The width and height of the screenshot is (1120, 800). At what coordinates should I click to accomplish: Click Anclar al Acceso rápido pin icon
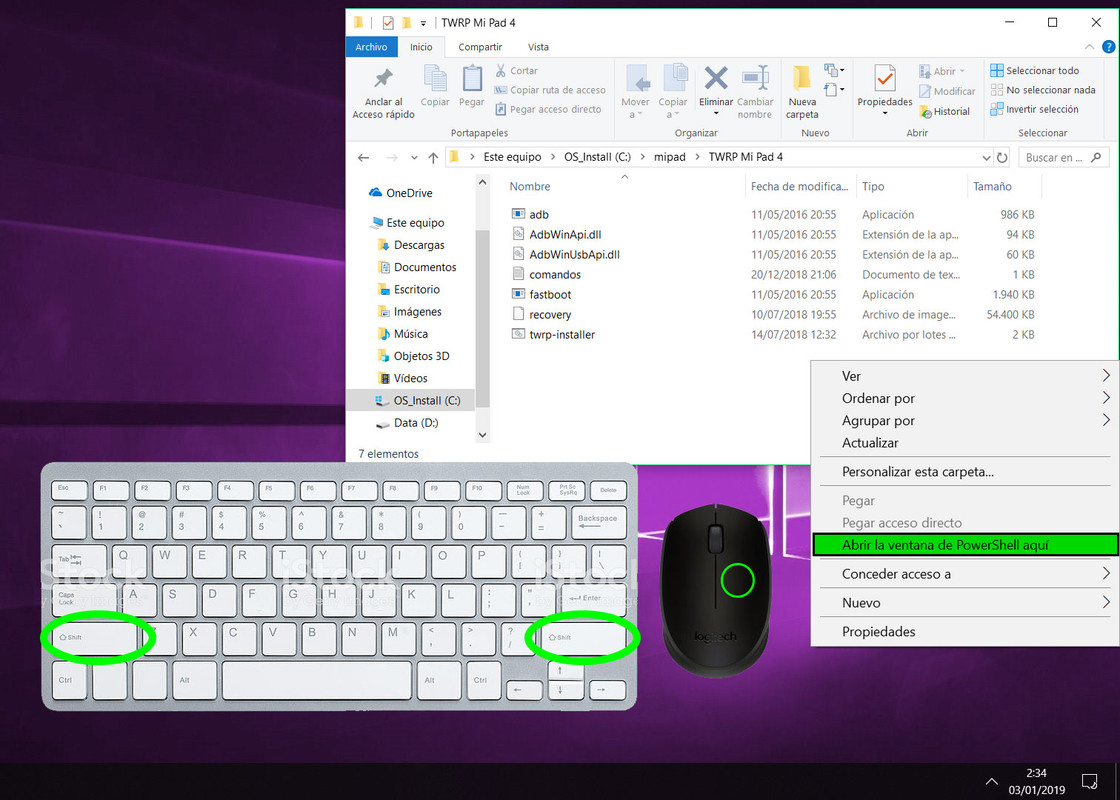[x=384, y=78]
